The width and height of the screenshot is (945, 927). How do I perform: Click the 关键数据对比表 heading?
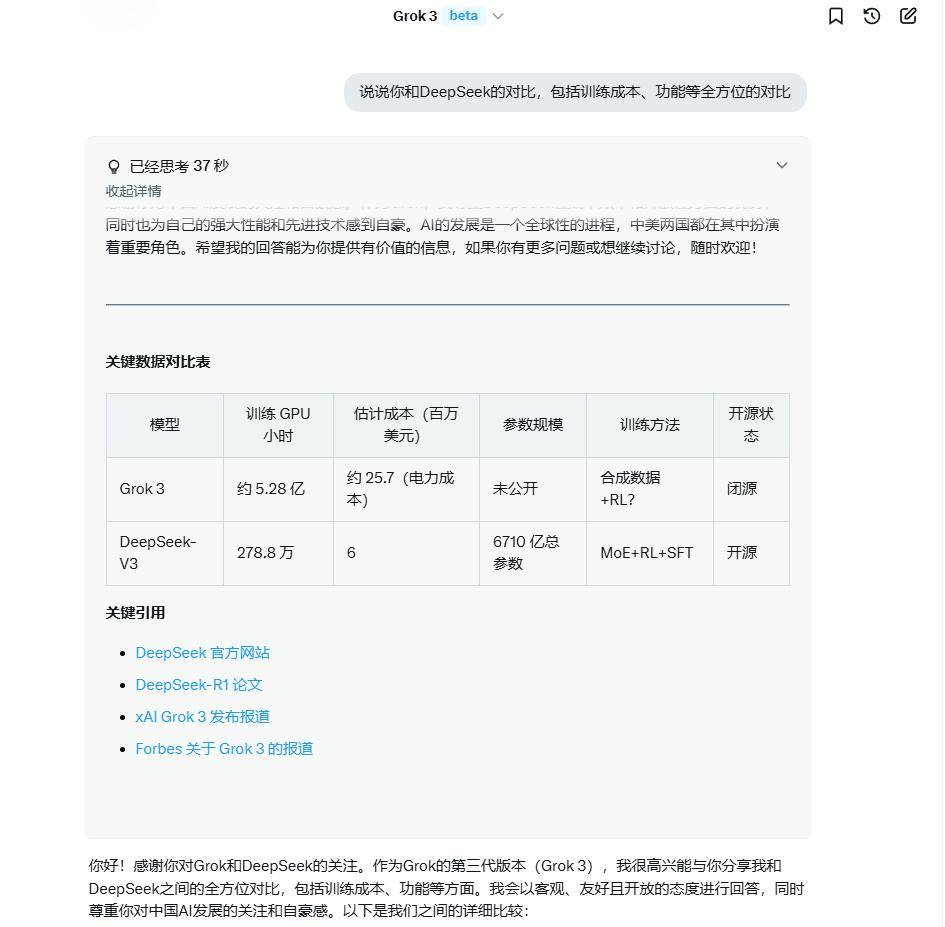pos(158,362)
